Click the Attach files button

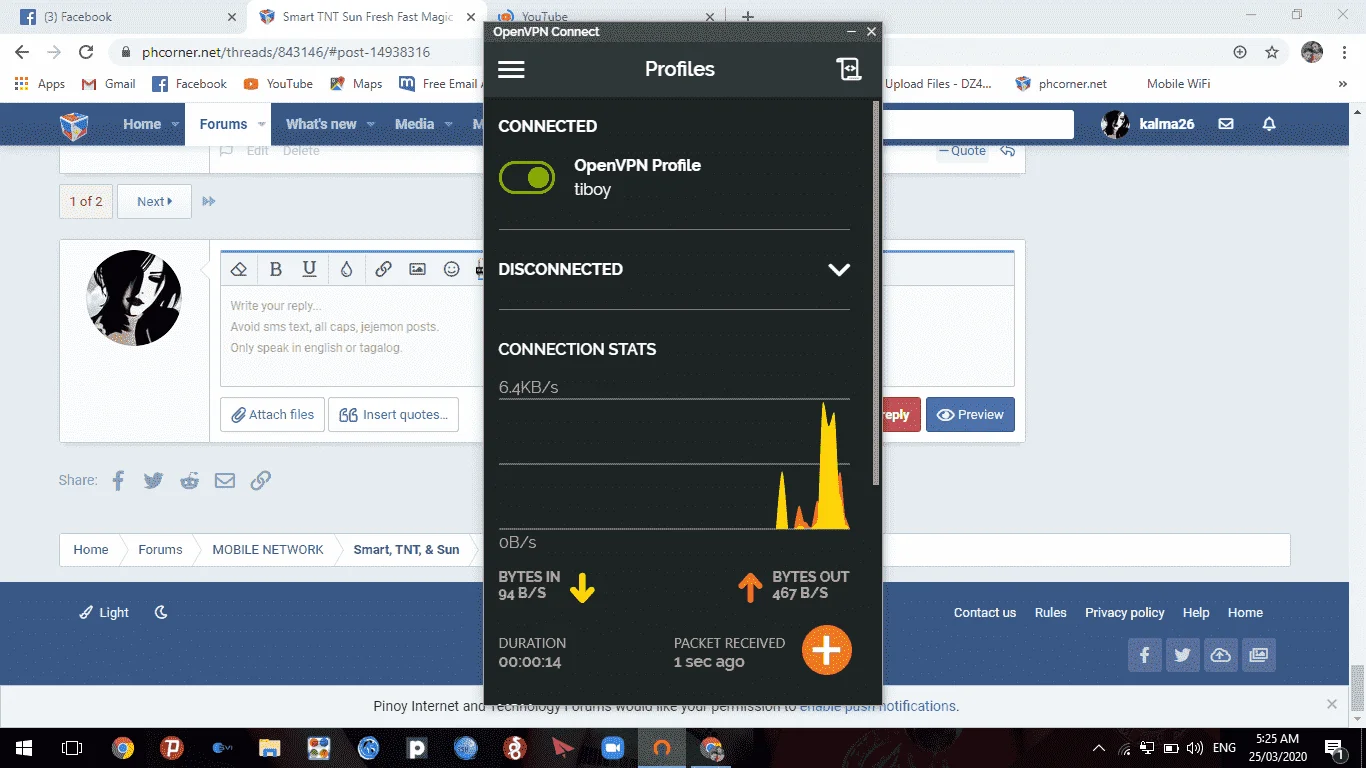point(273,415)
